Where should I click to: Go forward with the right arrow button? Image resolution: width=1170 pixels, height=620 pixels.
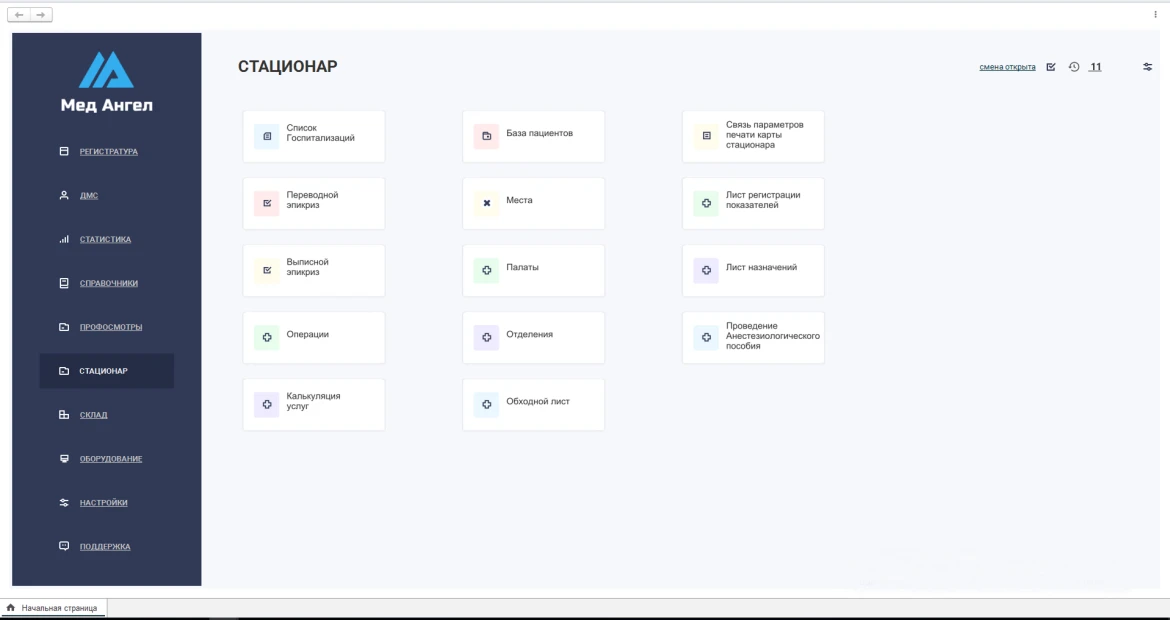(41, 15)
